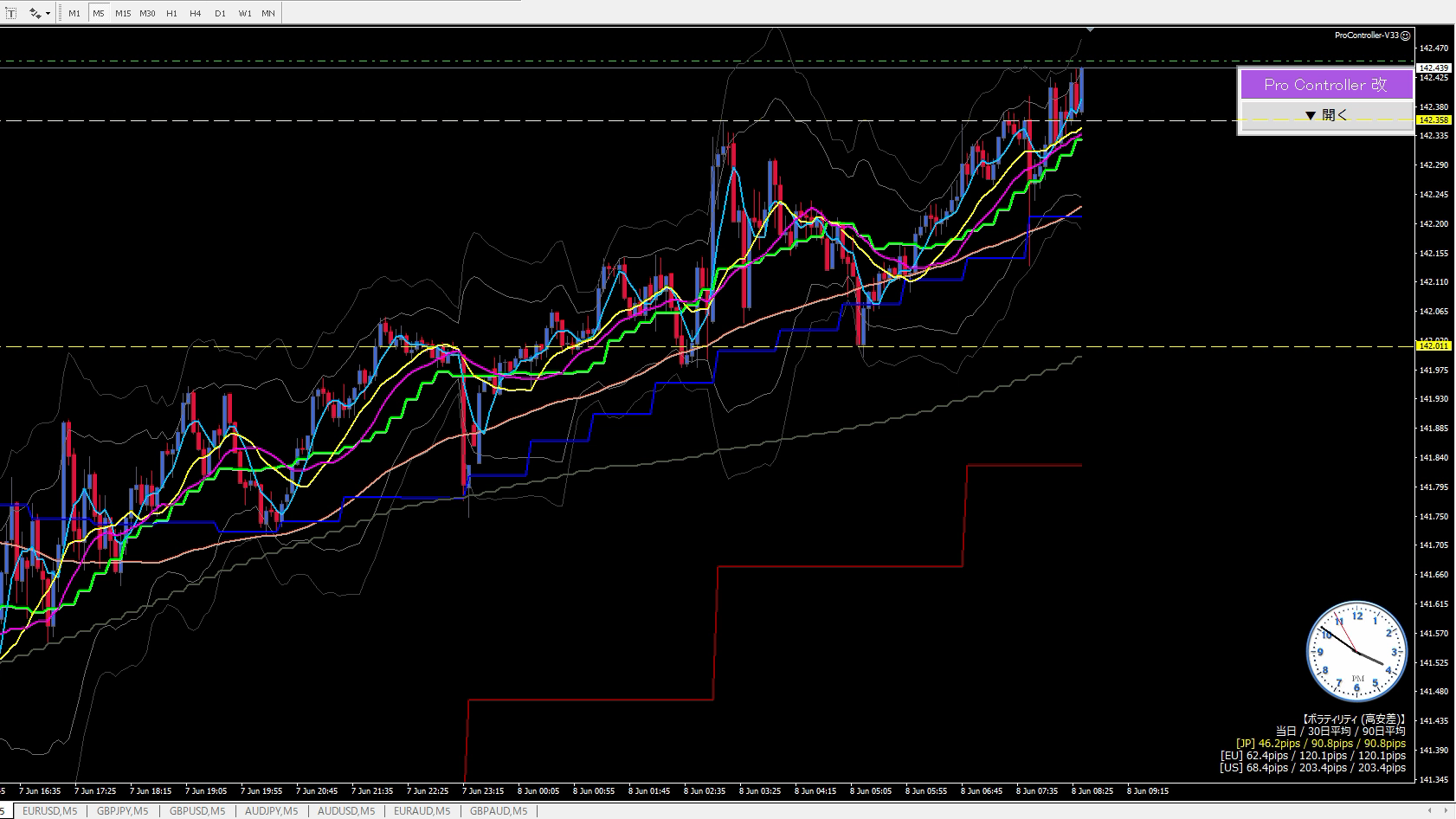Click the [JP] 46.2pips volatility line
Image resolution: width=1456 pixels, height=819 pixels.
coord(1321,744)
